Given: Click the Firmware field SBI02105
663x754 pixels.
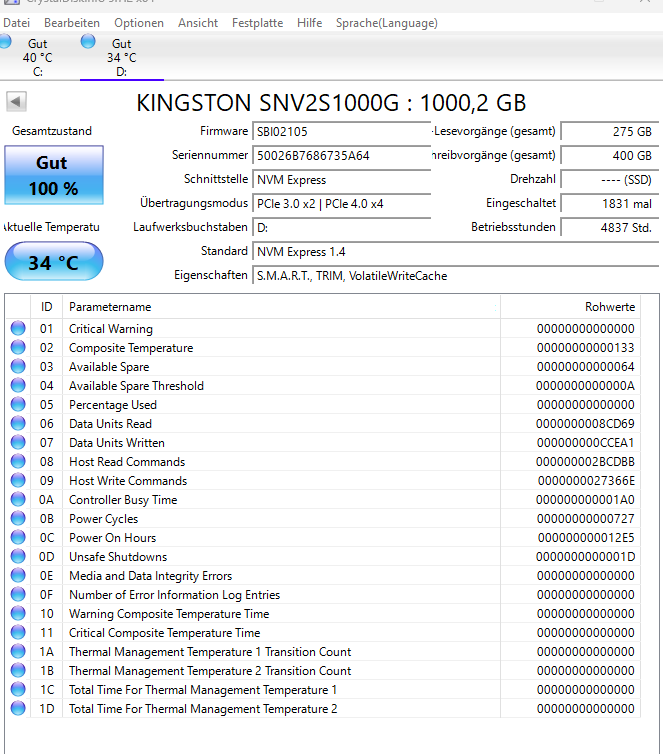Looking at the screenshot, I should tap(341, 132).
